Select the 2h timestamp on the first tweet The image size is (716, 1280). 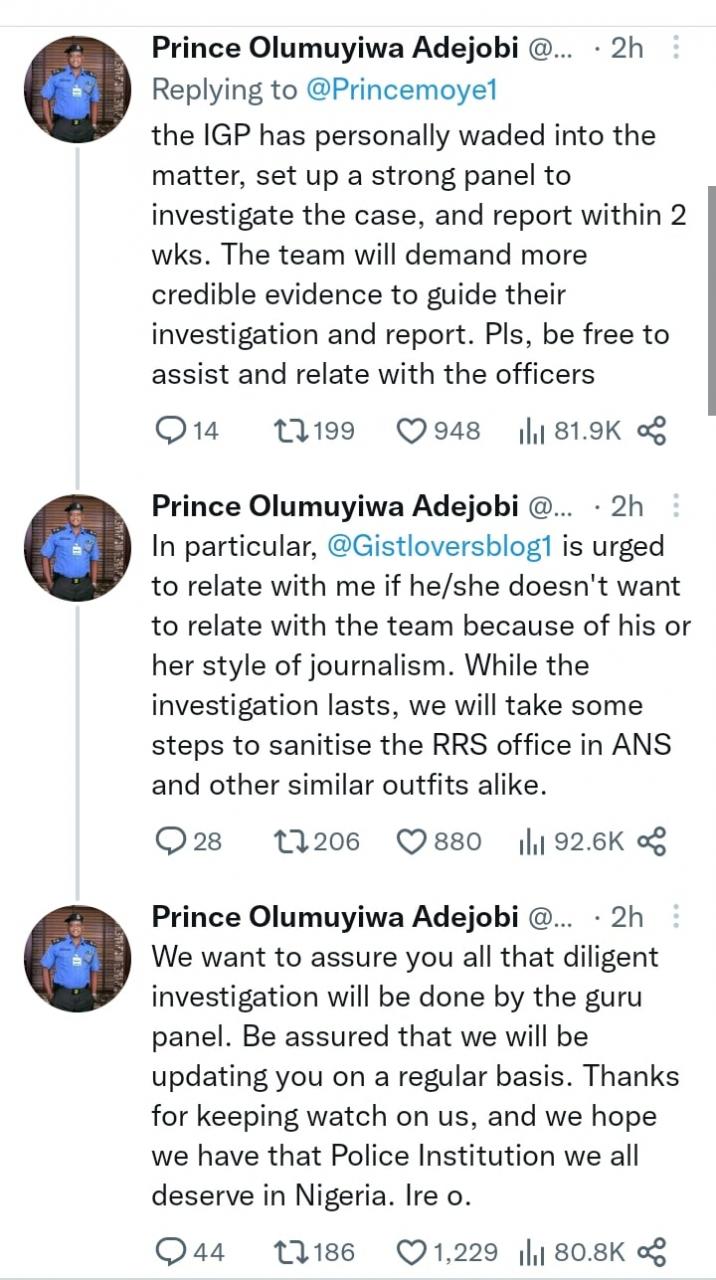[627, 46]
